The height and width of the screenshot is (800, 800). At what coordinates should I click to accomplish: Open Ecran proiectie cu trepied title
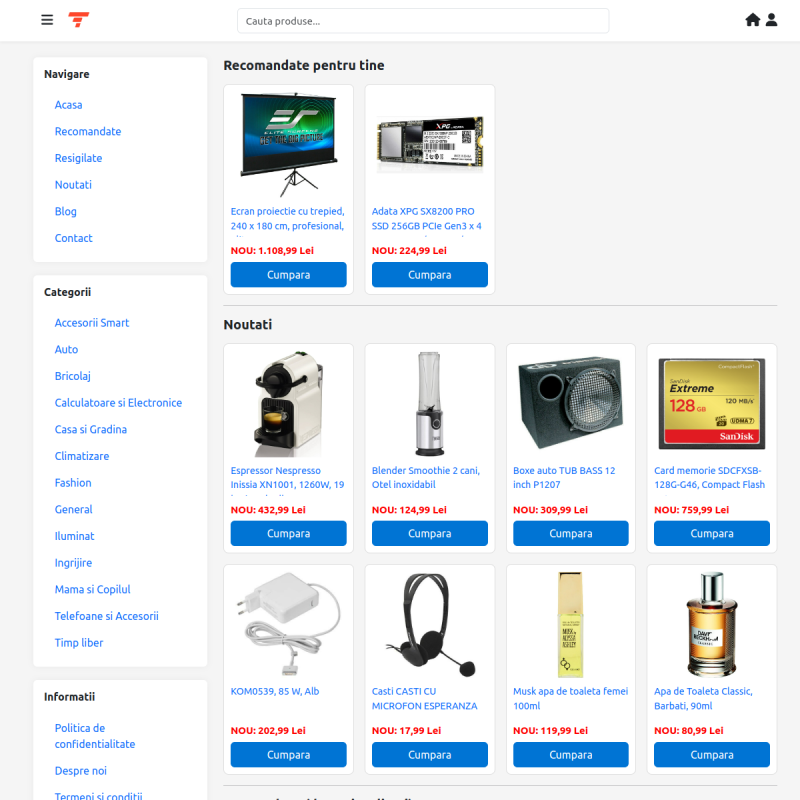pos(288,219)
